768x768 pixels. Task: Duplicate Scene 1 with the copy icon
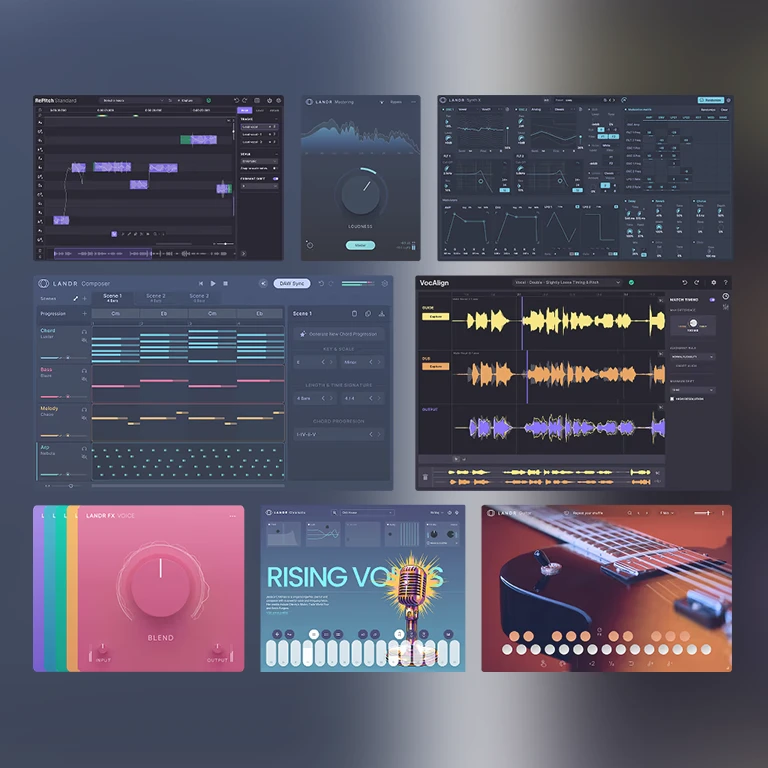368,313
